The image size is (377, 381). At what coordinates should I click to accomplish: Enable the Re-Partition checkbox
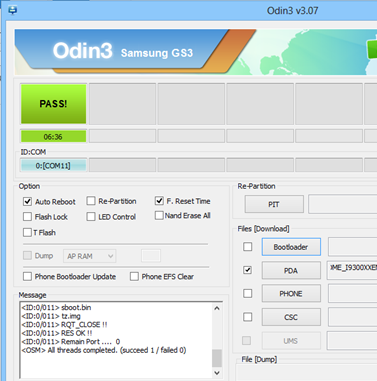[91, 201]
